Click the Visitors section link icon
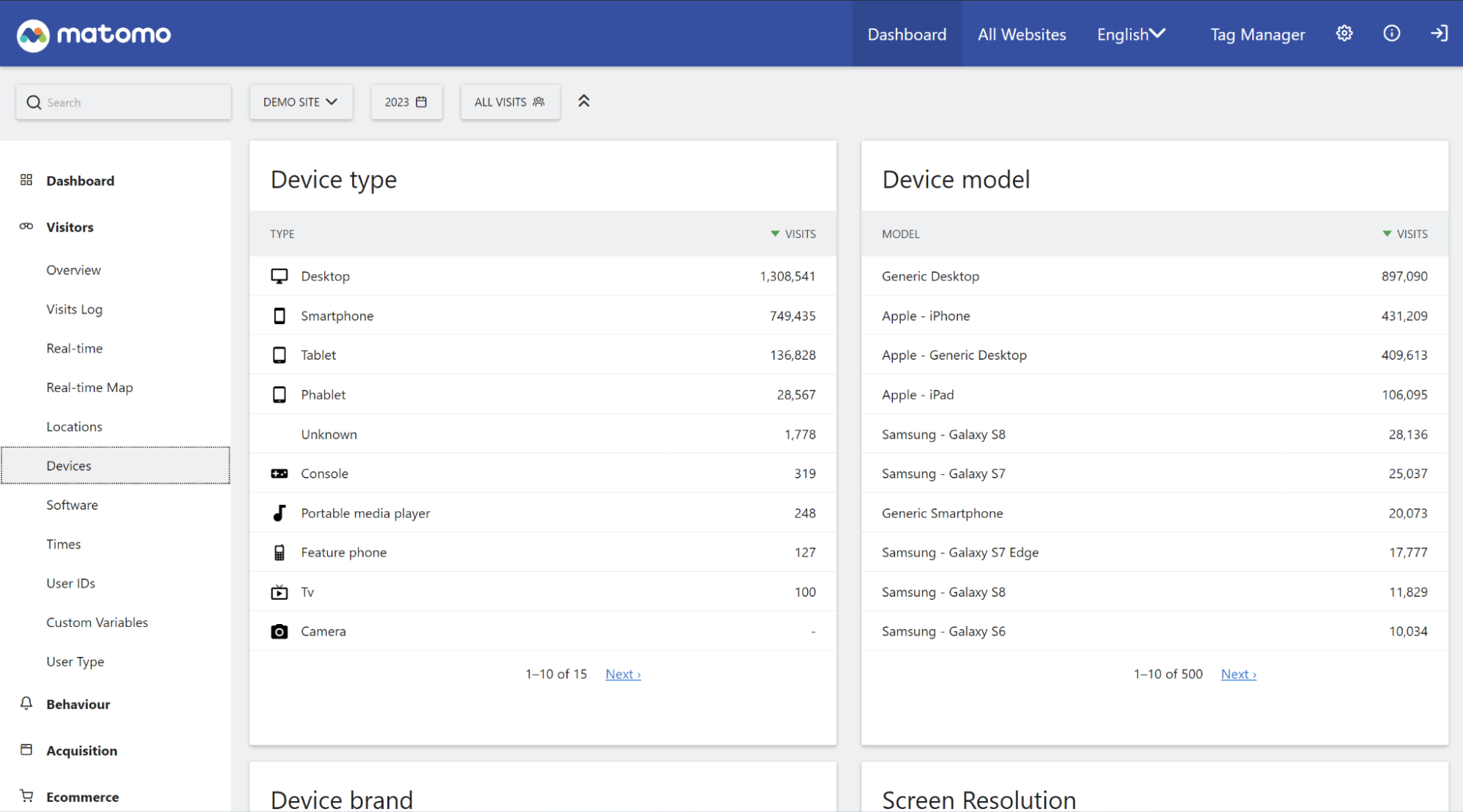The height and width of the screenshot is (812, 1463). coord(26,227)
